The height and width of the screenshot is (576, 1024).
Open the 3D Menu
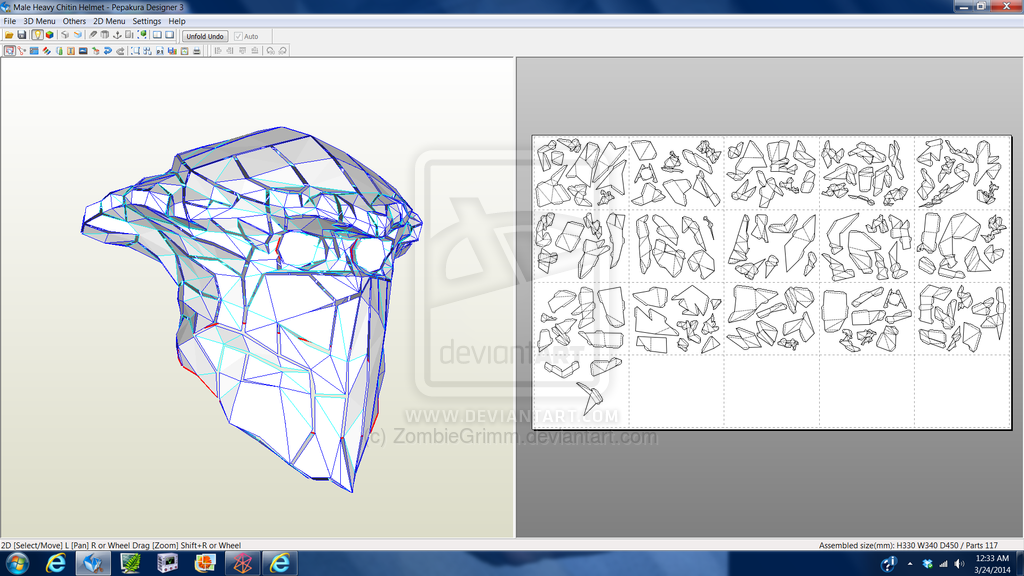[39, 21]
